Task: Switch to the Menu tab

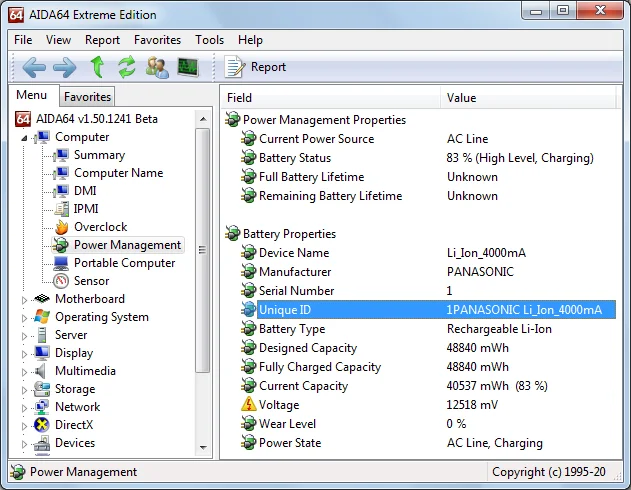Action: [x=31, y=95]
